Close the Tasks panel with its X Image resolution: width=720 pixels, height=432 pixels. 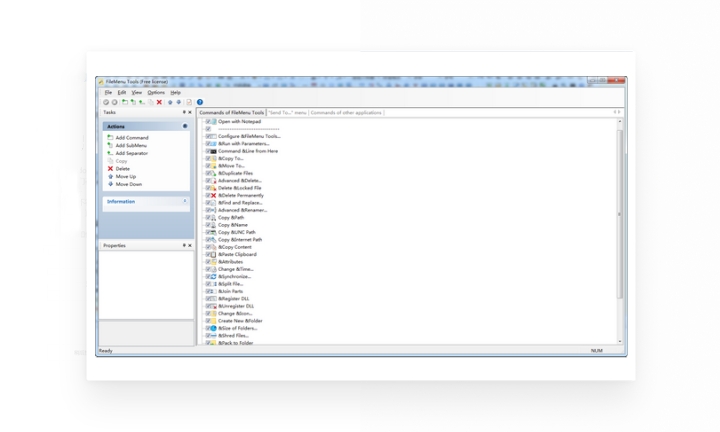tap(190, 112)
